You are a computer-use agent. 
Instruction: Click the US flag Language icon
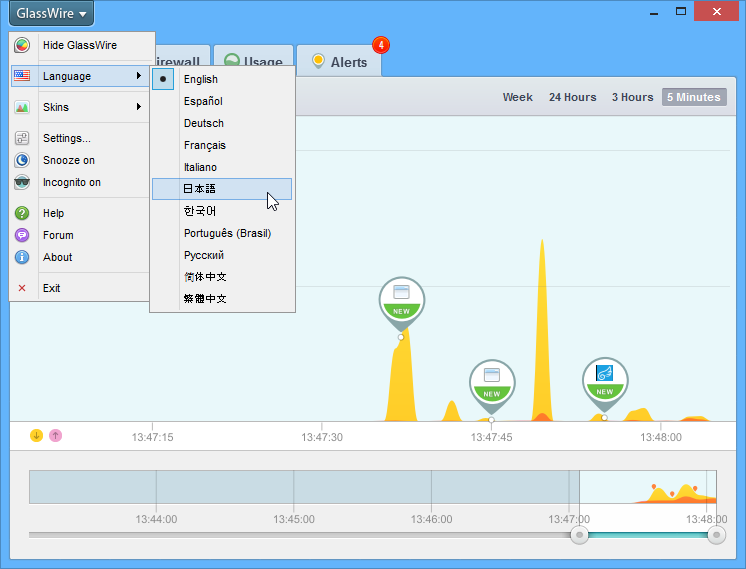coord(22,76)
